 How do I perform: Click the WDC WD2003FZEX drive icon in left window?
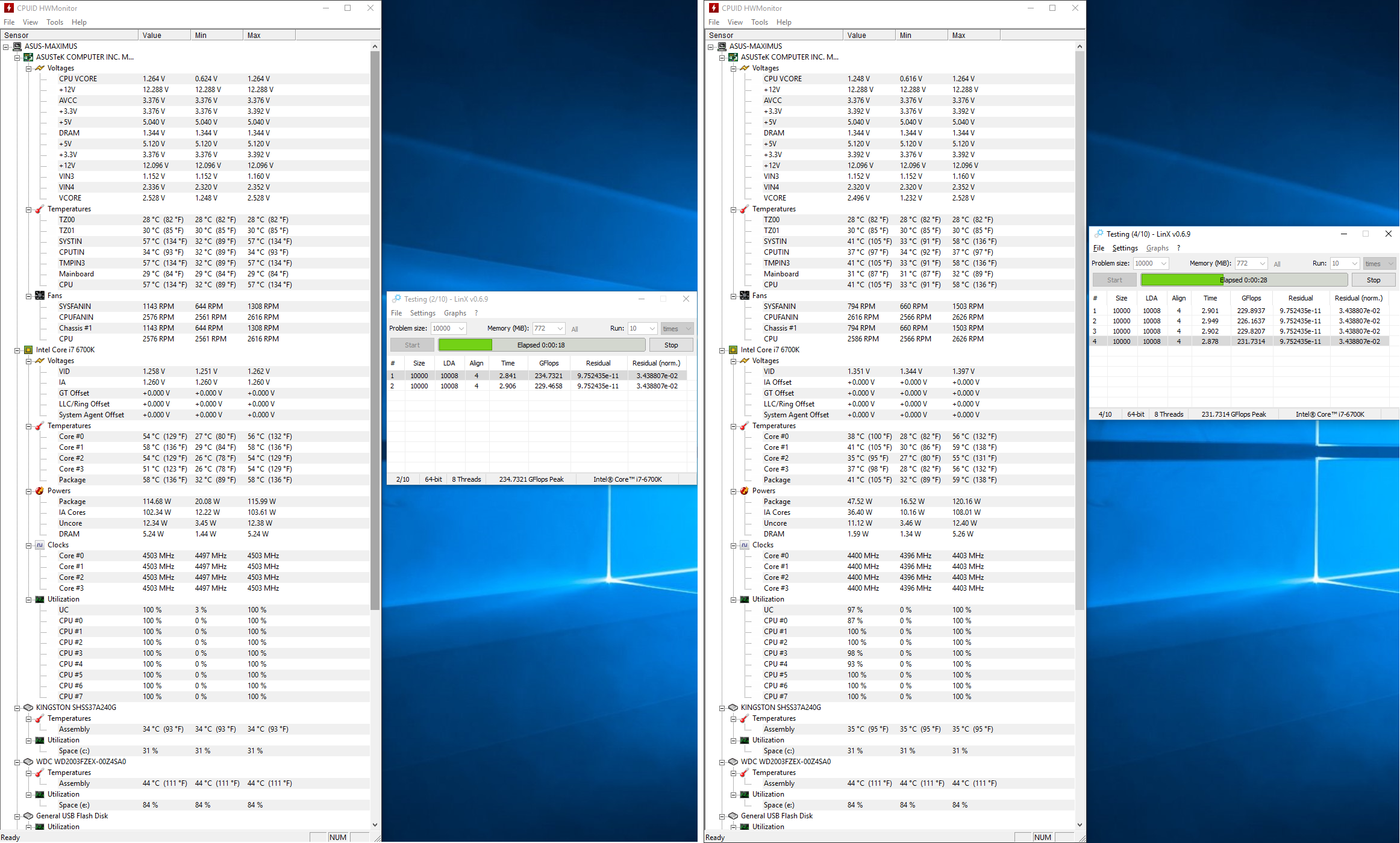tap(28, 762)
